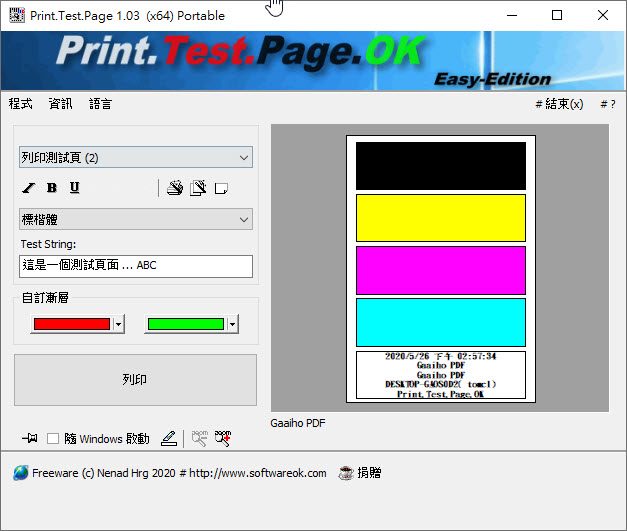Close the Print.Test.Page window

click(x=603, y=15)
